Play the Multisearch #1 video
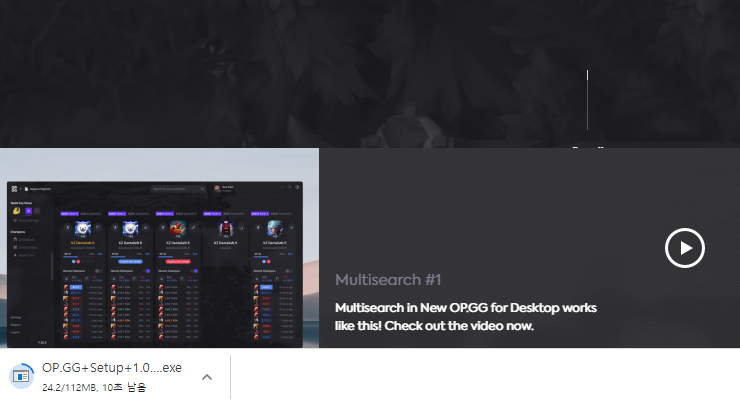 [684, 248]
